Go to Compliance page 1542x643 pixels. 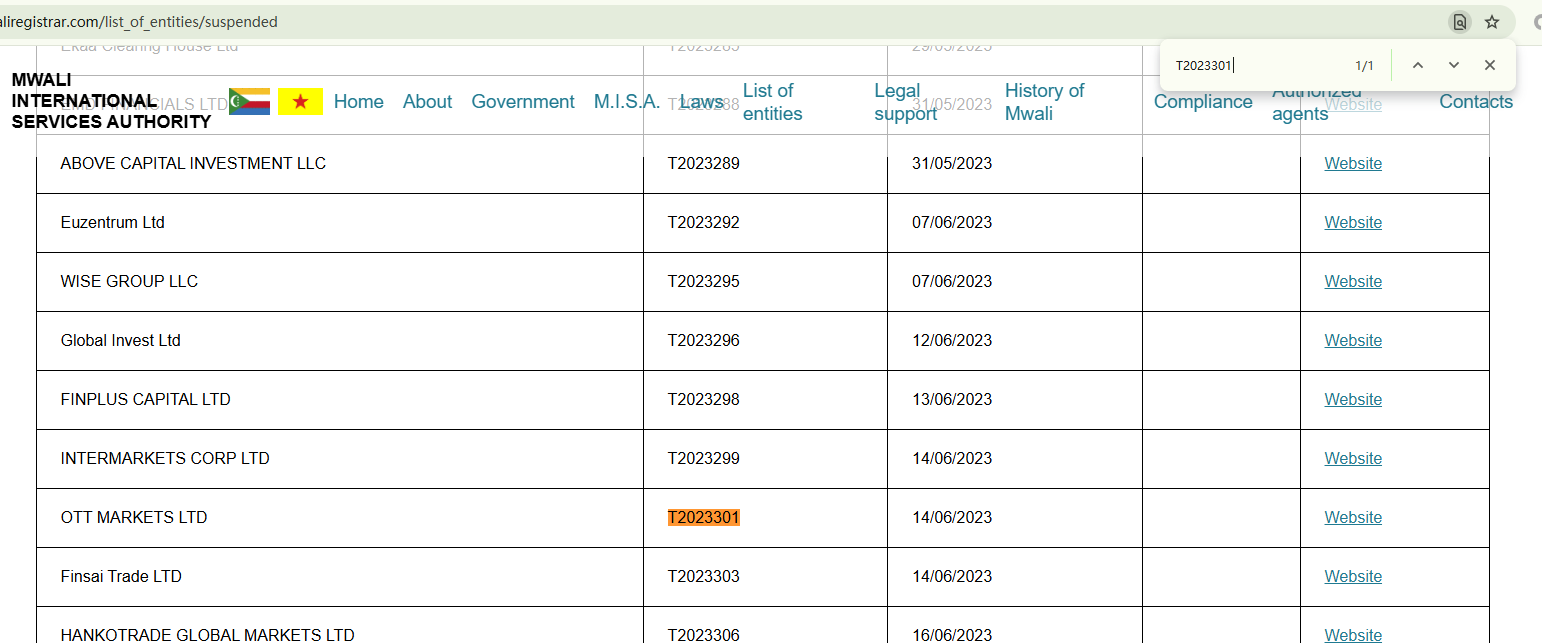[x=1203, y=101]
